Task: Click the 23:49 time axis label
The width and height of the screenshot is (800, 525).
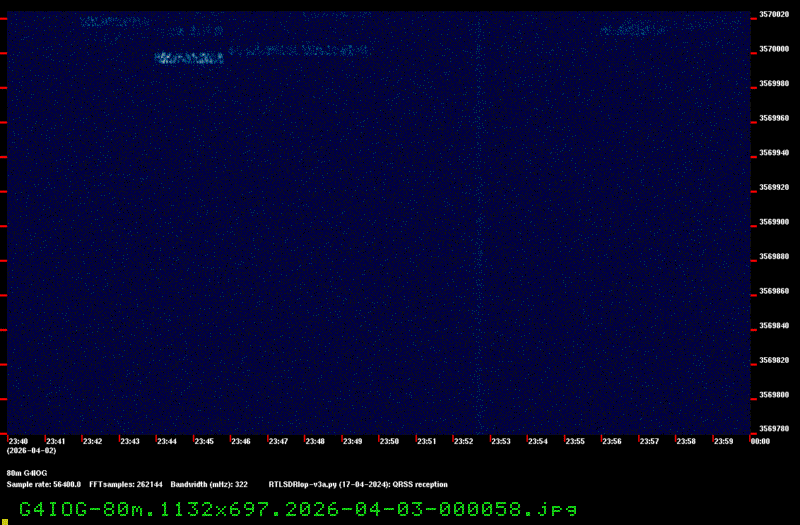Action: pos(352,441)
